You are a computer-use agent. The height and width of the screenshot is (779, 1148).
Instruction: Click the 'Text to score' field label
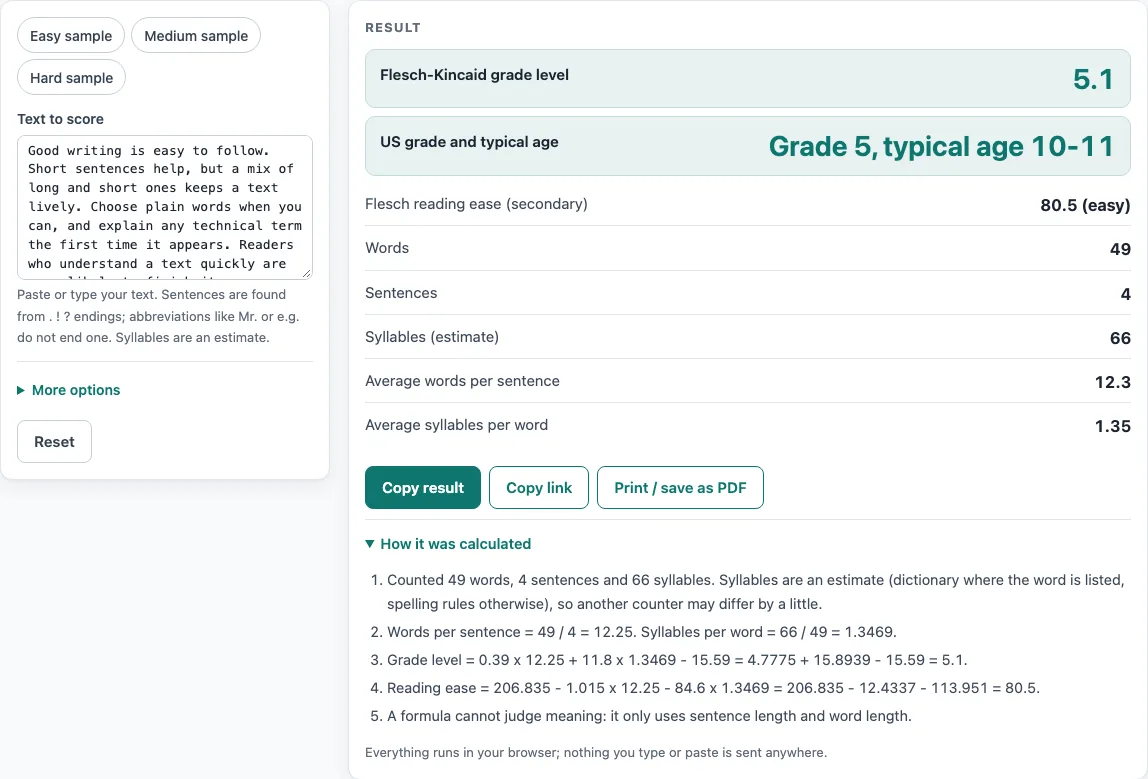[x=61, y=119]
